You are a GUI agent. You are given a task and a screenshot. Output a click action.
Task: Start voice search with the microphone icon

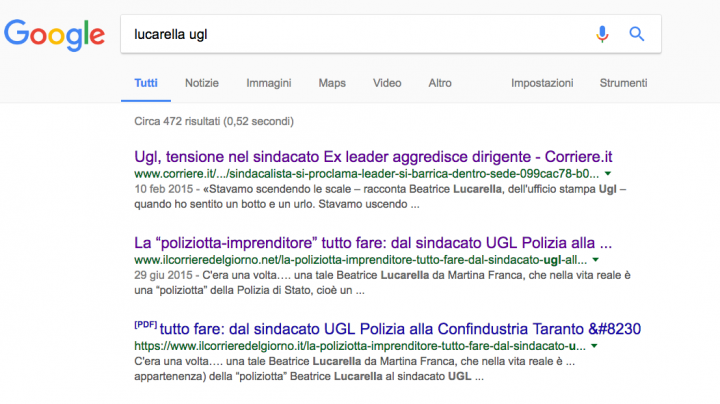(602, 34)
